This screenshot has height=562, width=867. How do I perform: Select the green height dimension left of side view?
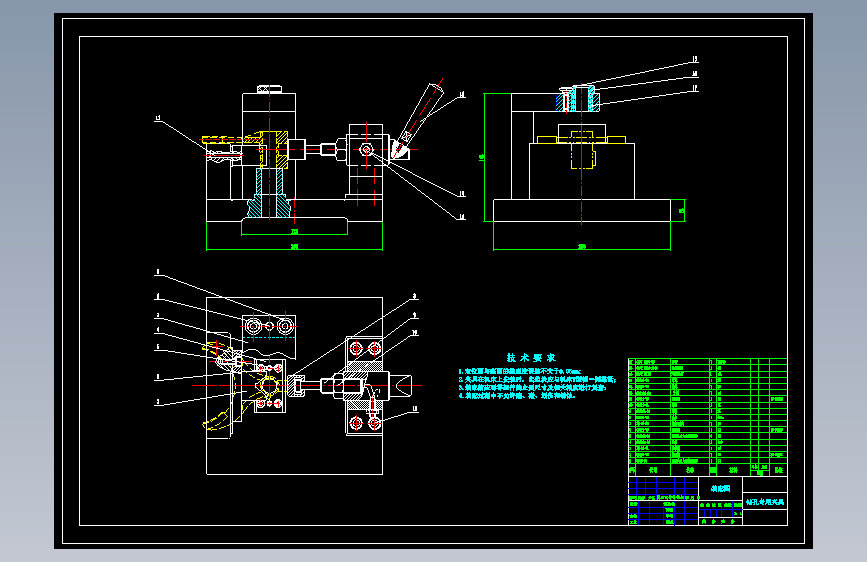pyautogui.click(x=483, y=158)
